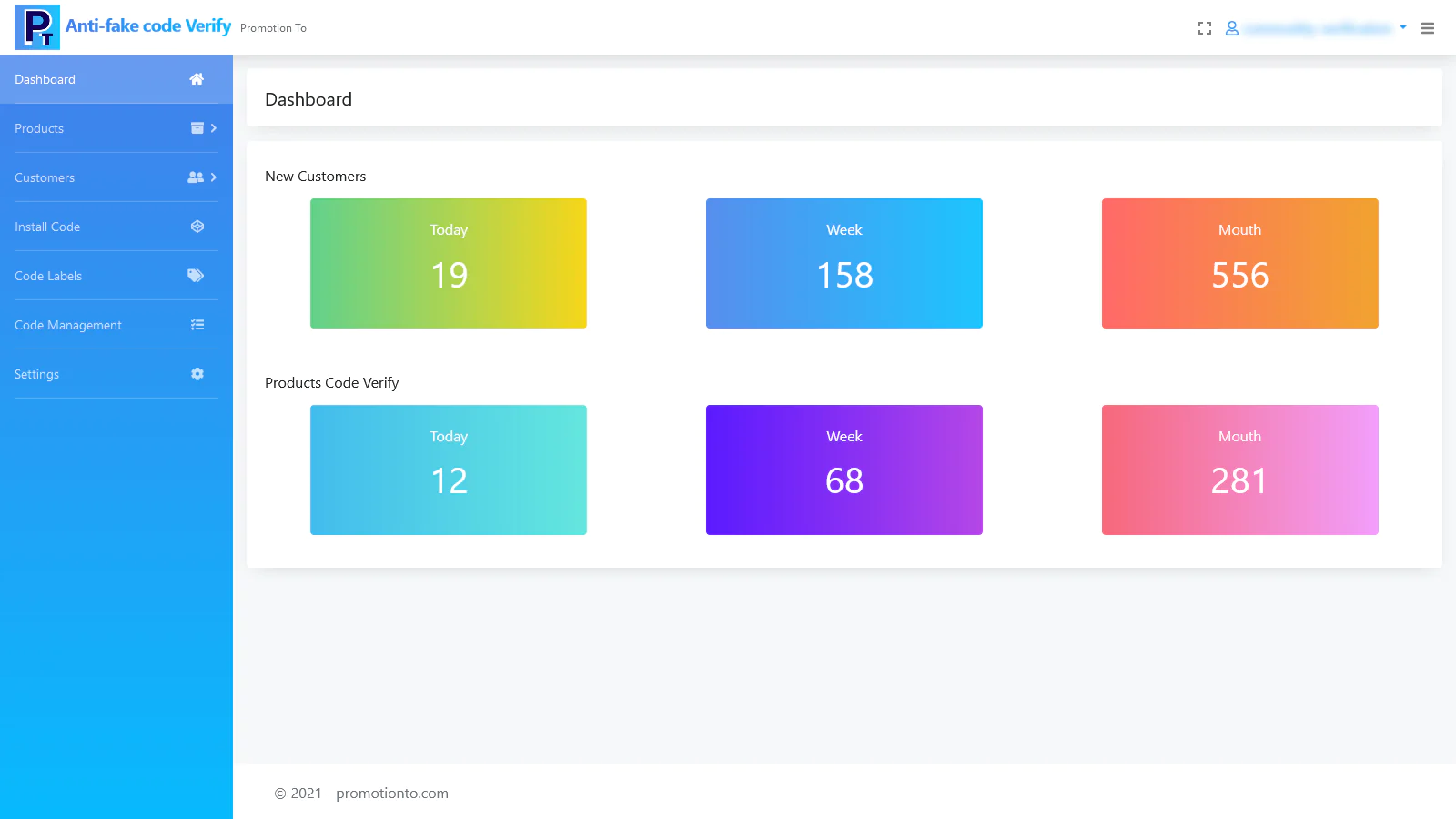Viewport: 1456px width, 819px height.
Task: Click the Install Code cube icon
Action: click(197, 227)
